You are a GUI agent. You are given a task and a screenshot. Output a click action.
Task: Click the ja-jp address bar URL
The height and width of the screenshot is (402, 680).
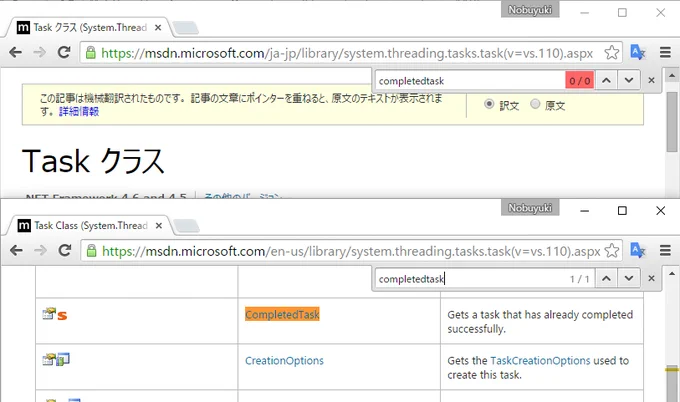point(347,53)
